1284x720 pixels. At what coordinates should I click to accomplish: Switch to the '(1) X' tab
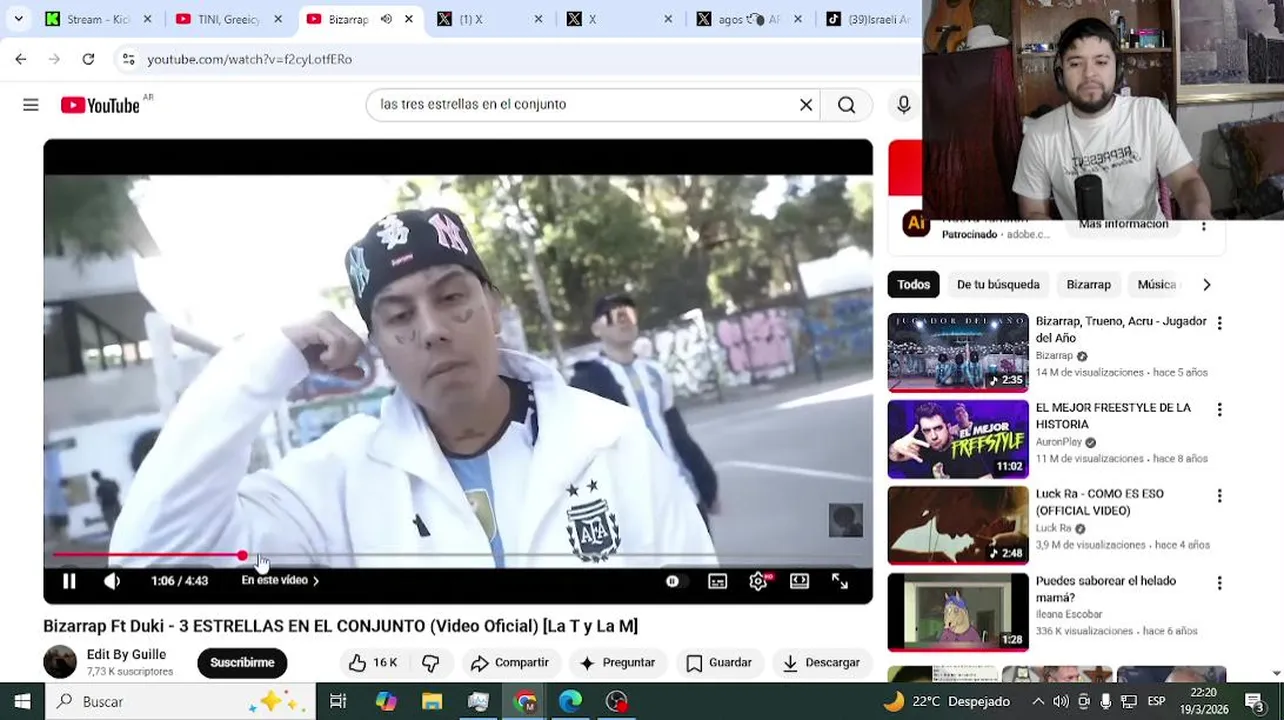click(489, 19)
